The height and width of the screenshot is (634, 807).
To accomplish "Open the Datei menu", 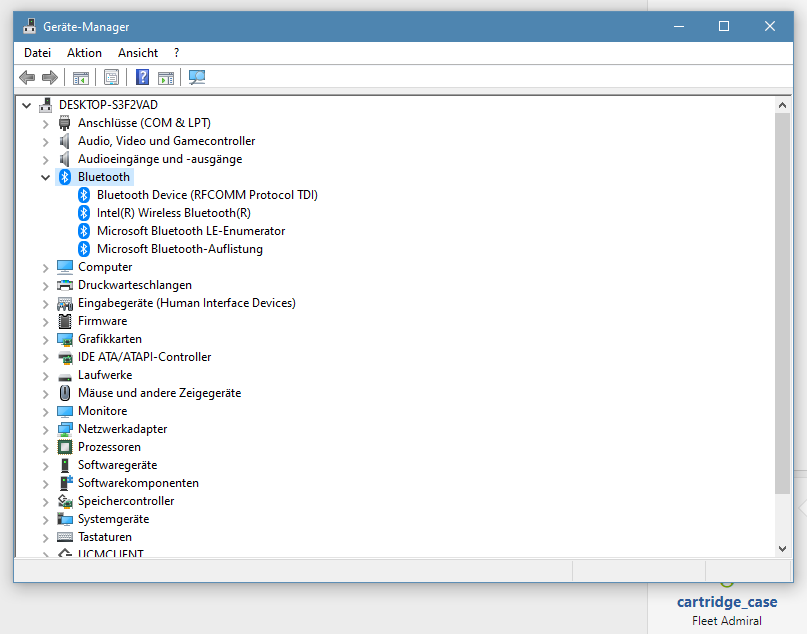I will (x=37, y=52).
